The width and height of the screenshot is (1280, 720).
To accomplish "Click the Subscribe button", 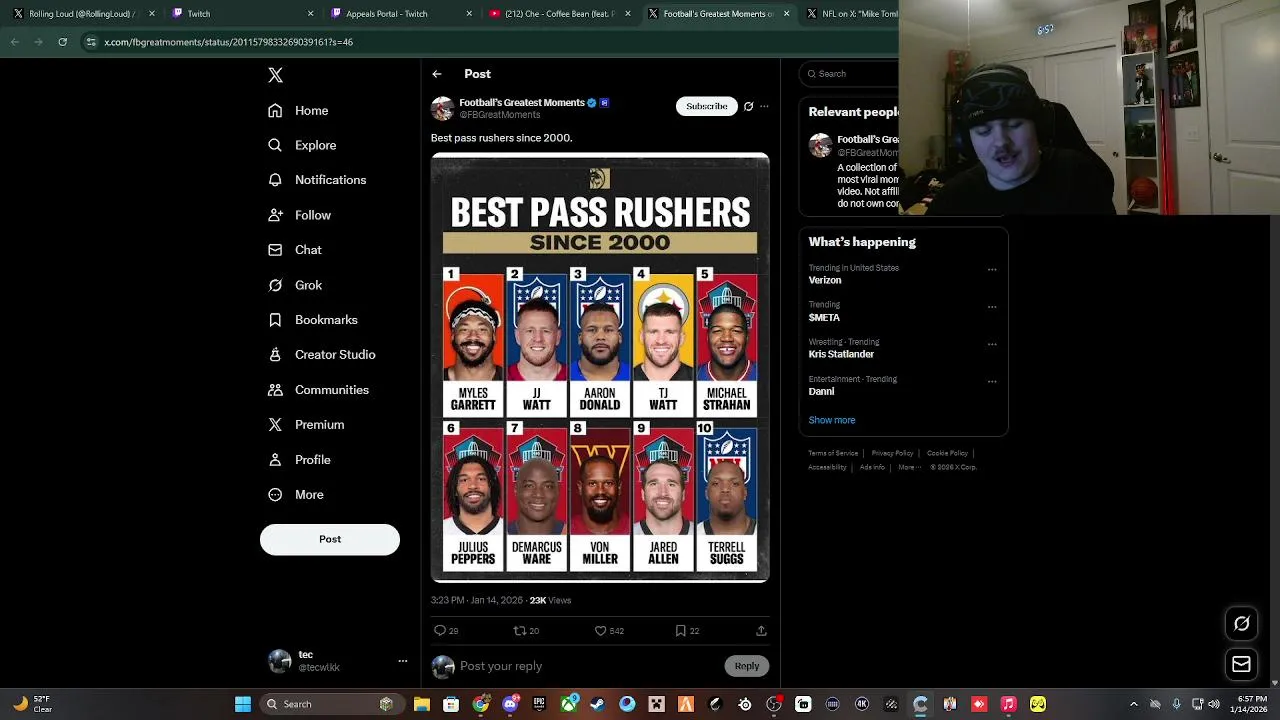I will (x=707, y=106).
